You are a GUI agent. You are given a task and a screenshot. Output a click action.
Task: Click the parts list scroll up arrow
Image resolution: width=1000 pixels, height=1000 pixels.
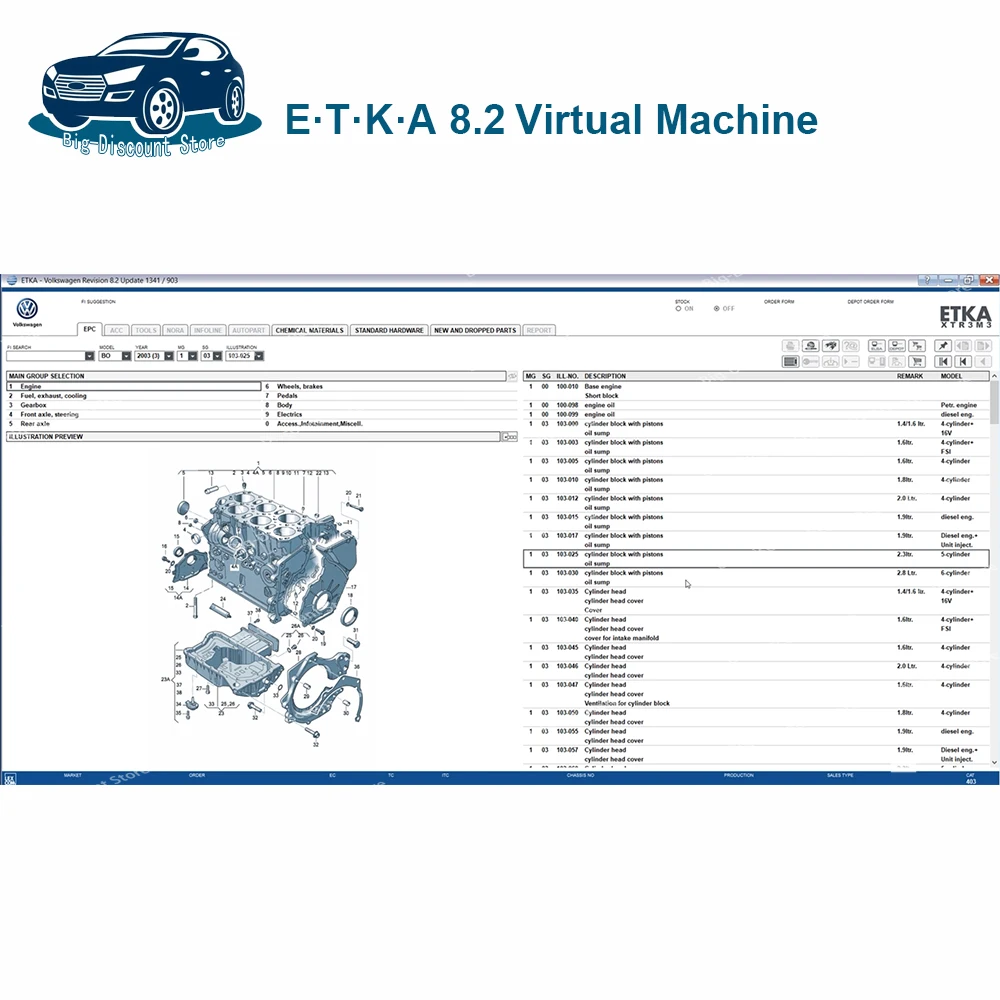[x=994, y=377]
